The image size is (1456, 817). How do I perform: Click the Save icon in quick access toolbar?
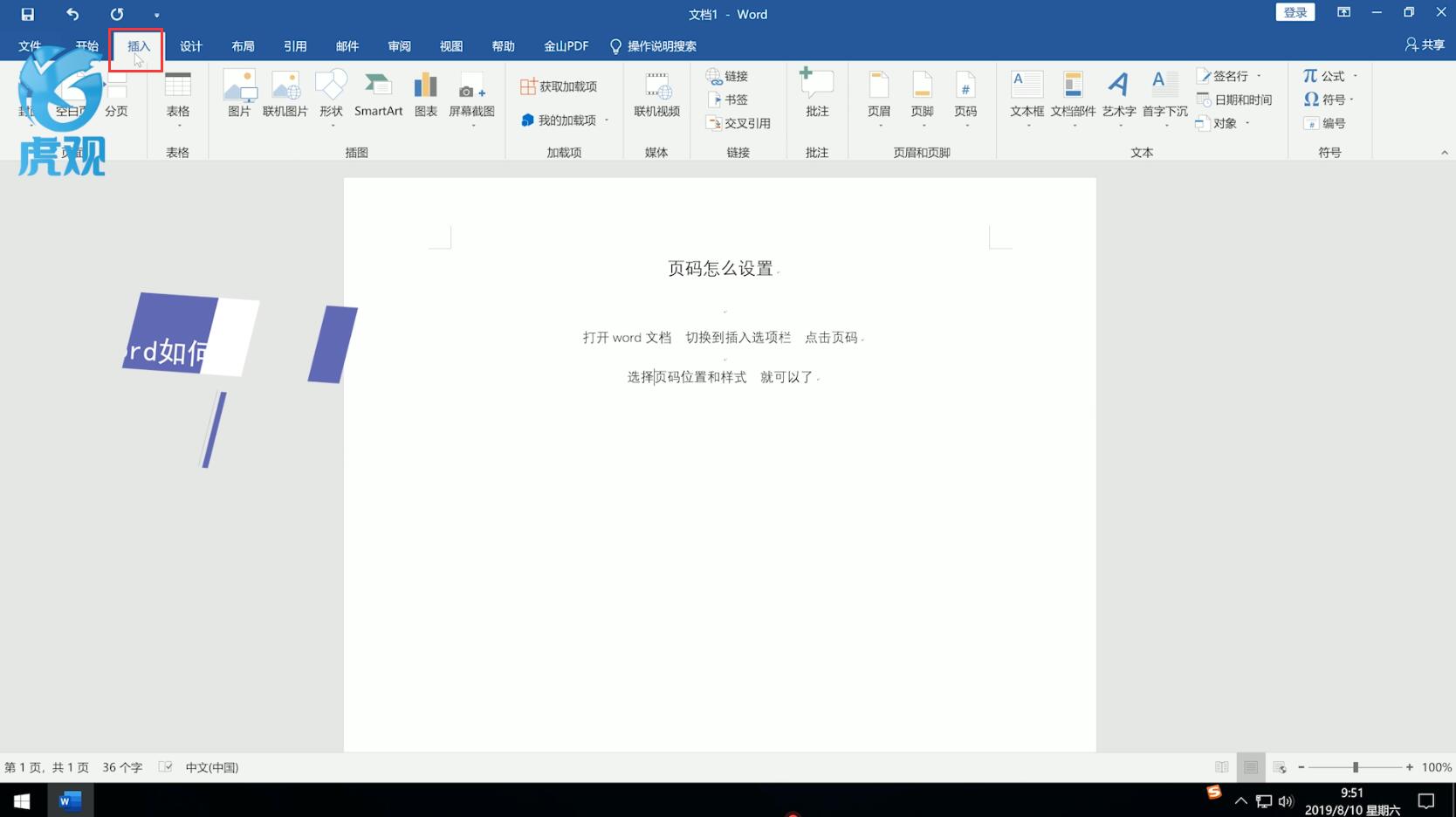(27, 14)
